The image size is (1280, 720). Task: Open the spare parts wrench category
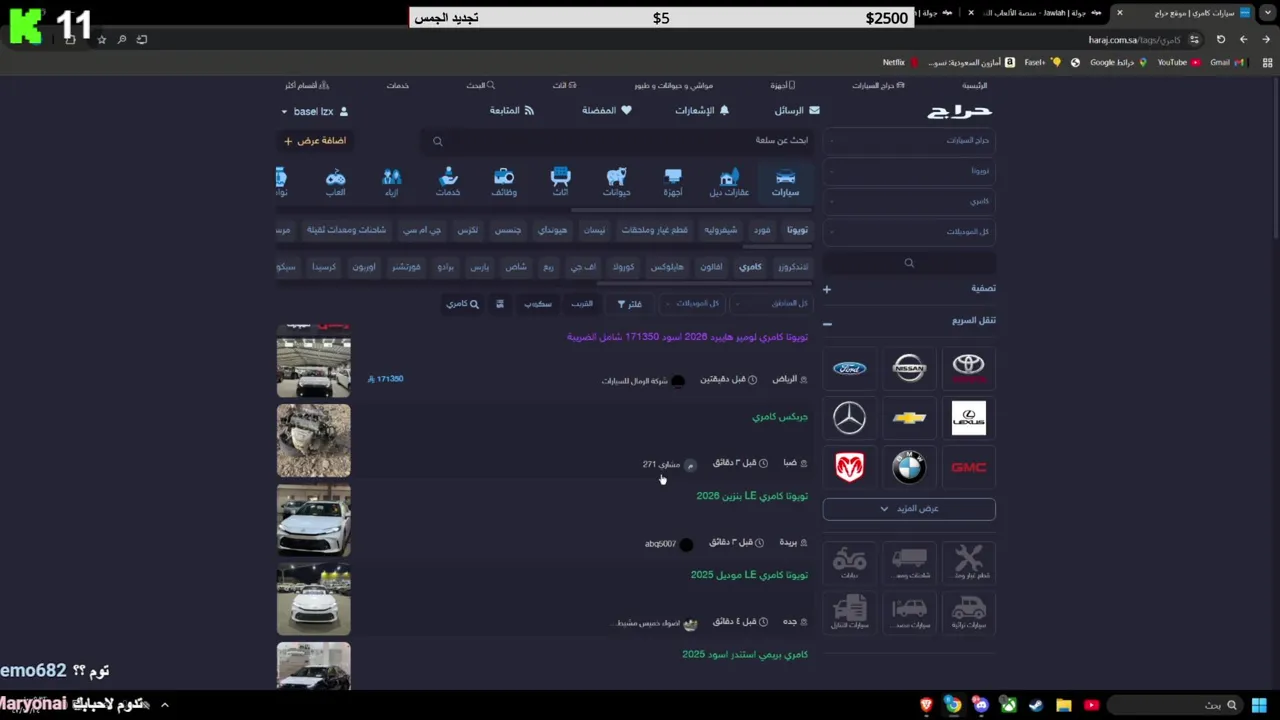(x=968, y=561)
